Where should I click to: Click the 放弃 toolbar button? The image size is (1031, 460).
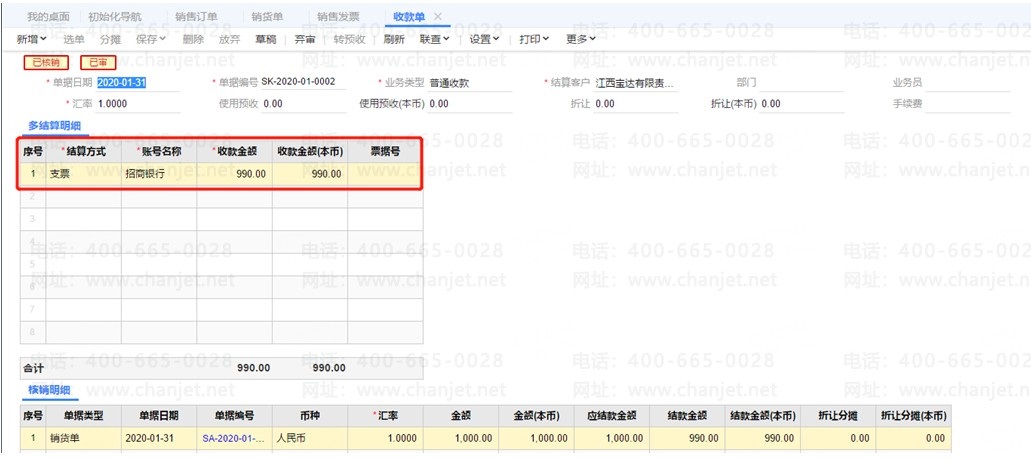point(229,39)
